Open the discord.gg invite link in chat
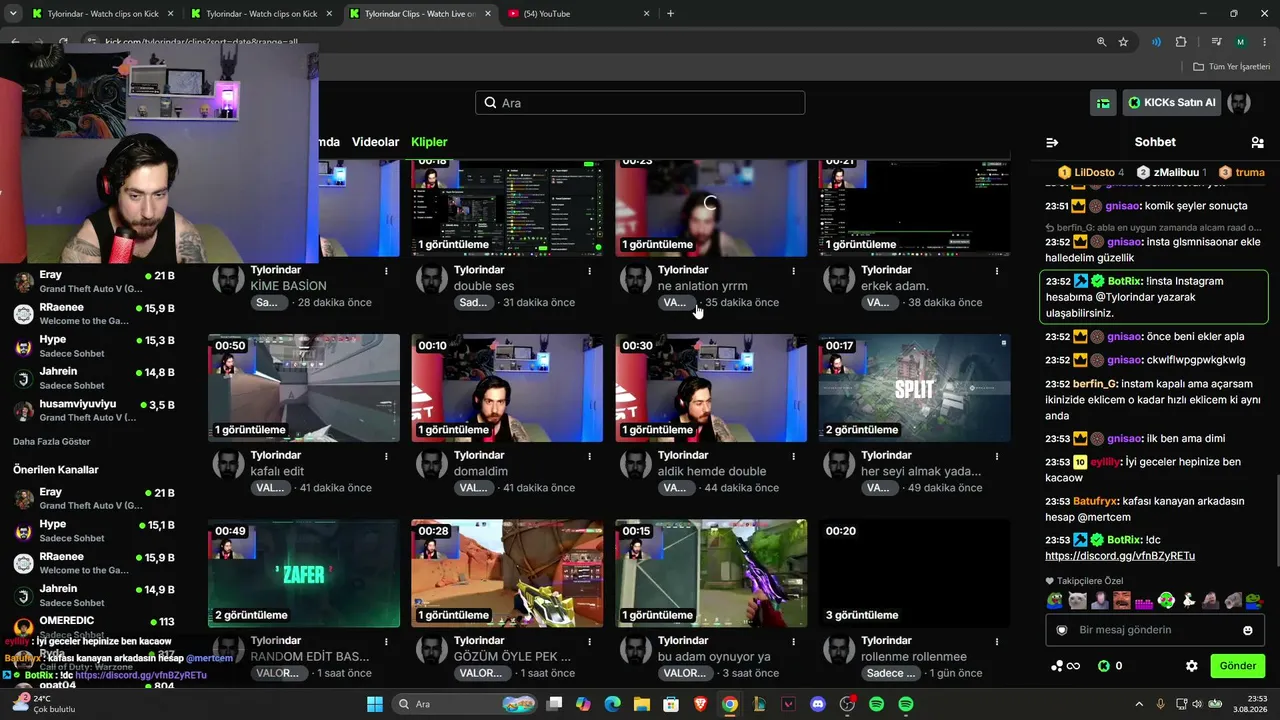 point(1120,556)
